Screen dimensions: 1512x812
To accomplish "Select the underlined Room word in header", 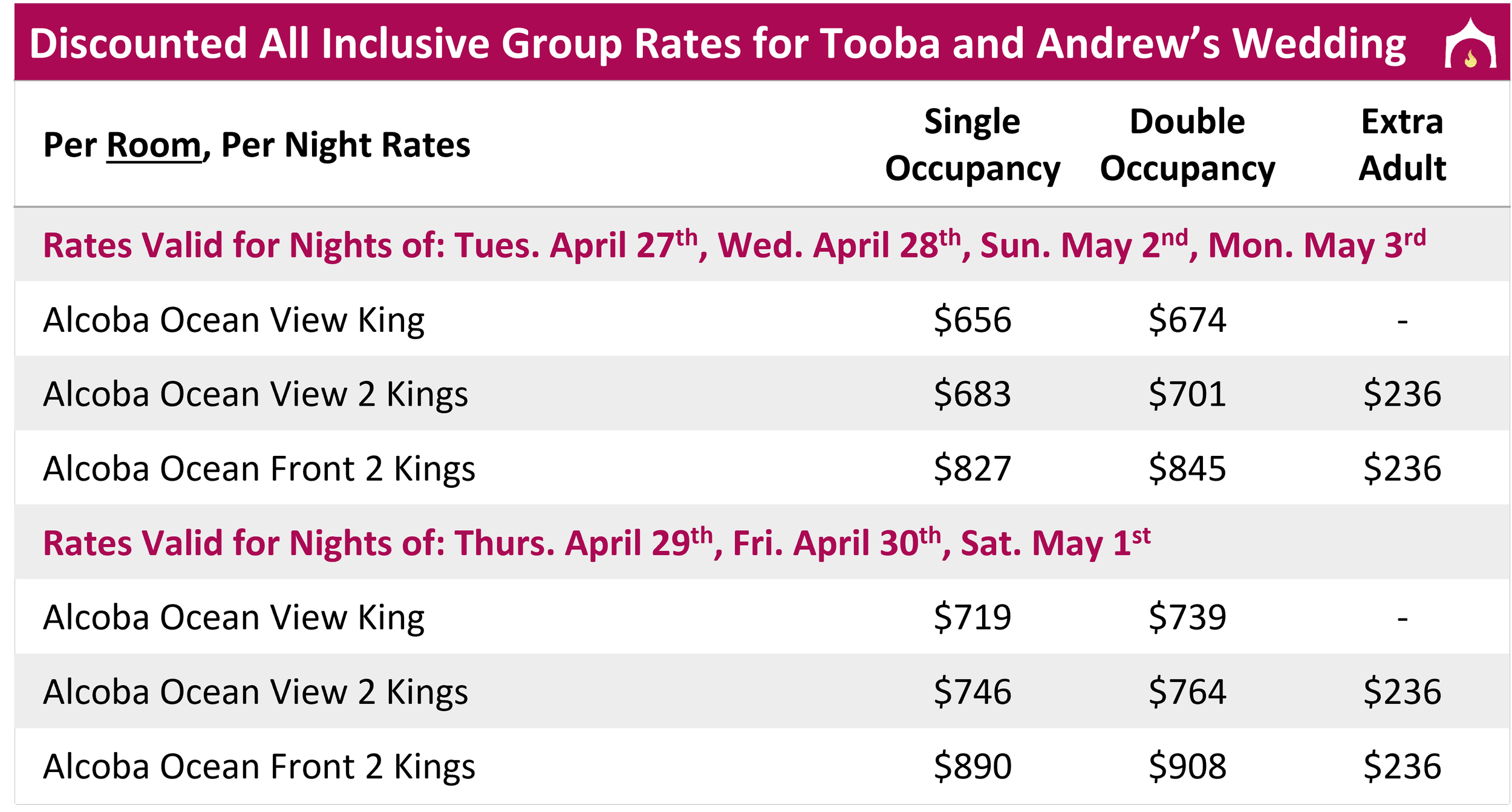I will tap(154, 145).
